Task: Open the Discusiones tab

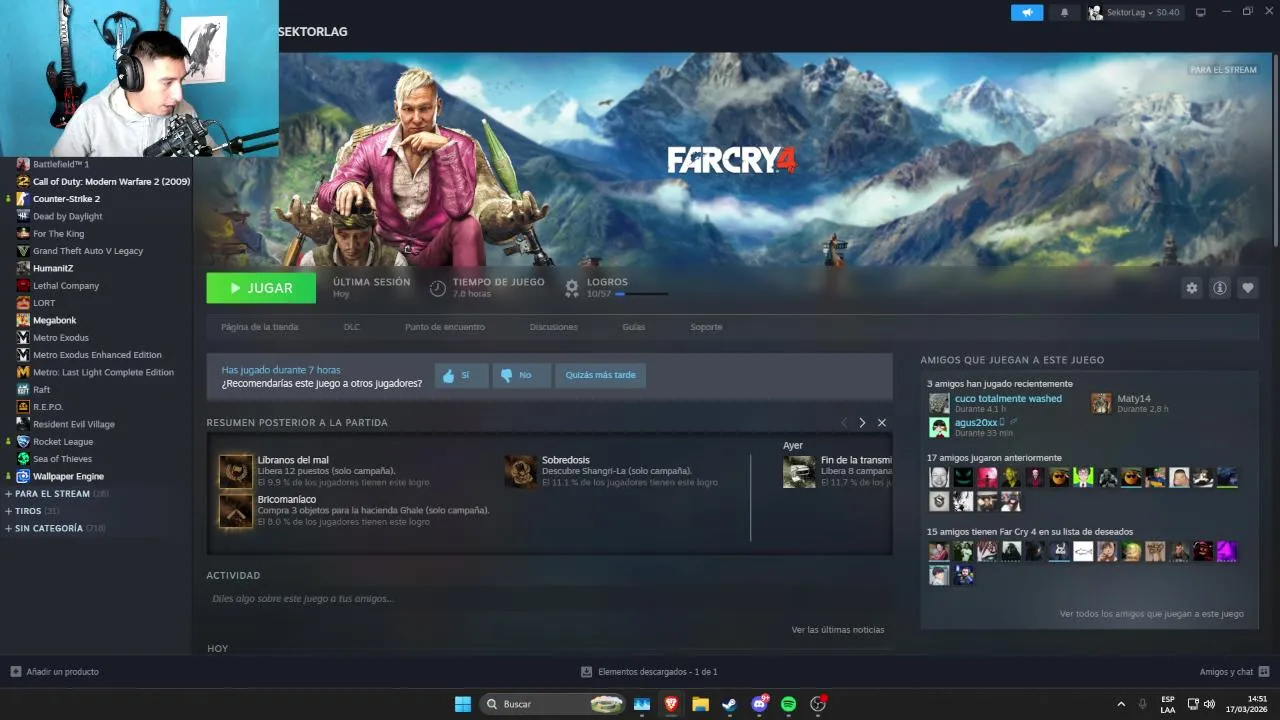Action: pos(554,327)
